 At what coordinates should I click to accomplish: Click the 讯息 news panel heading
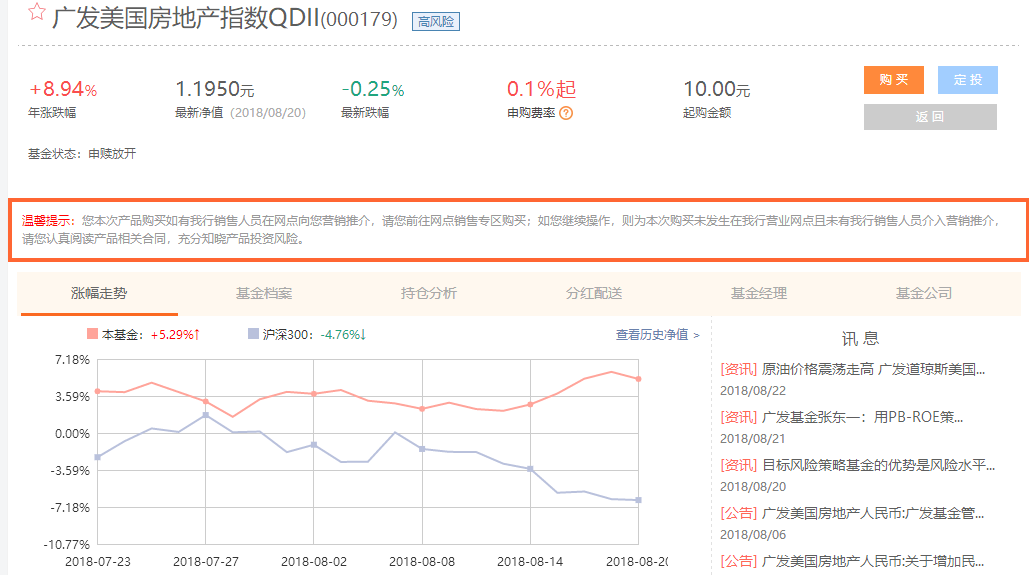pos(860,339)
